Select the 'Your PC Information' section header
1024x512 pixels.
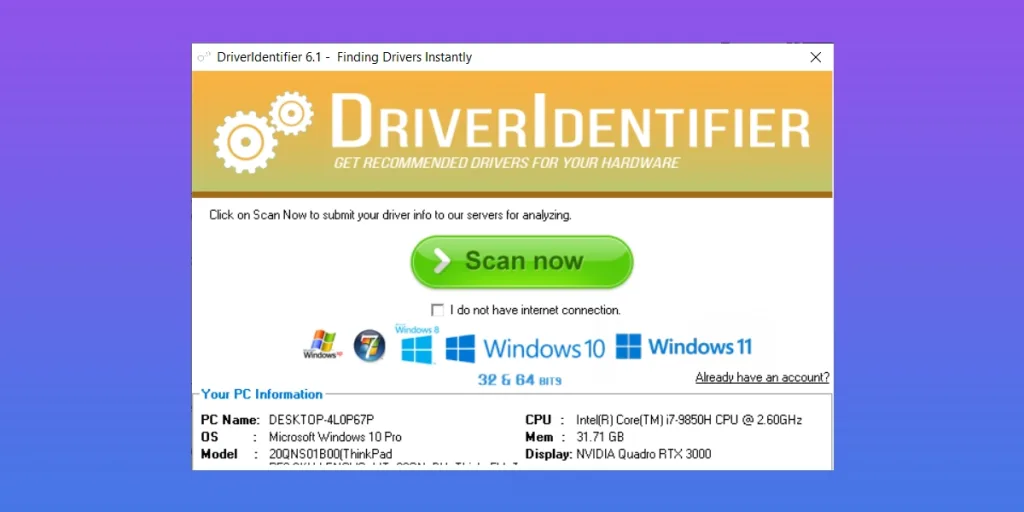pyautogui.click(x=262, y=394)
